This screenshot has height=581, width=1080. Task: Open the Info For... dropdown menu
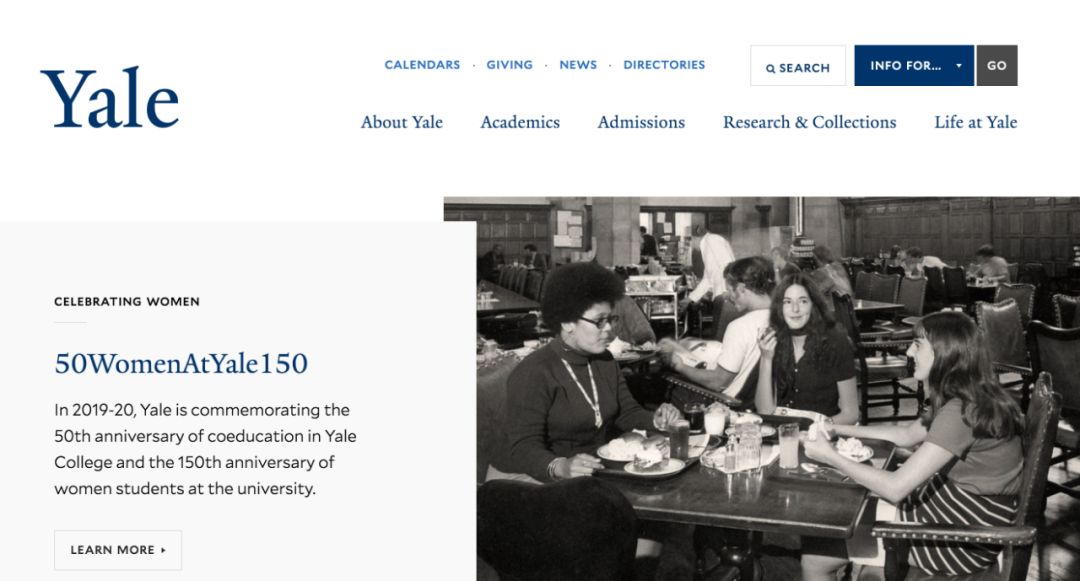913,65
